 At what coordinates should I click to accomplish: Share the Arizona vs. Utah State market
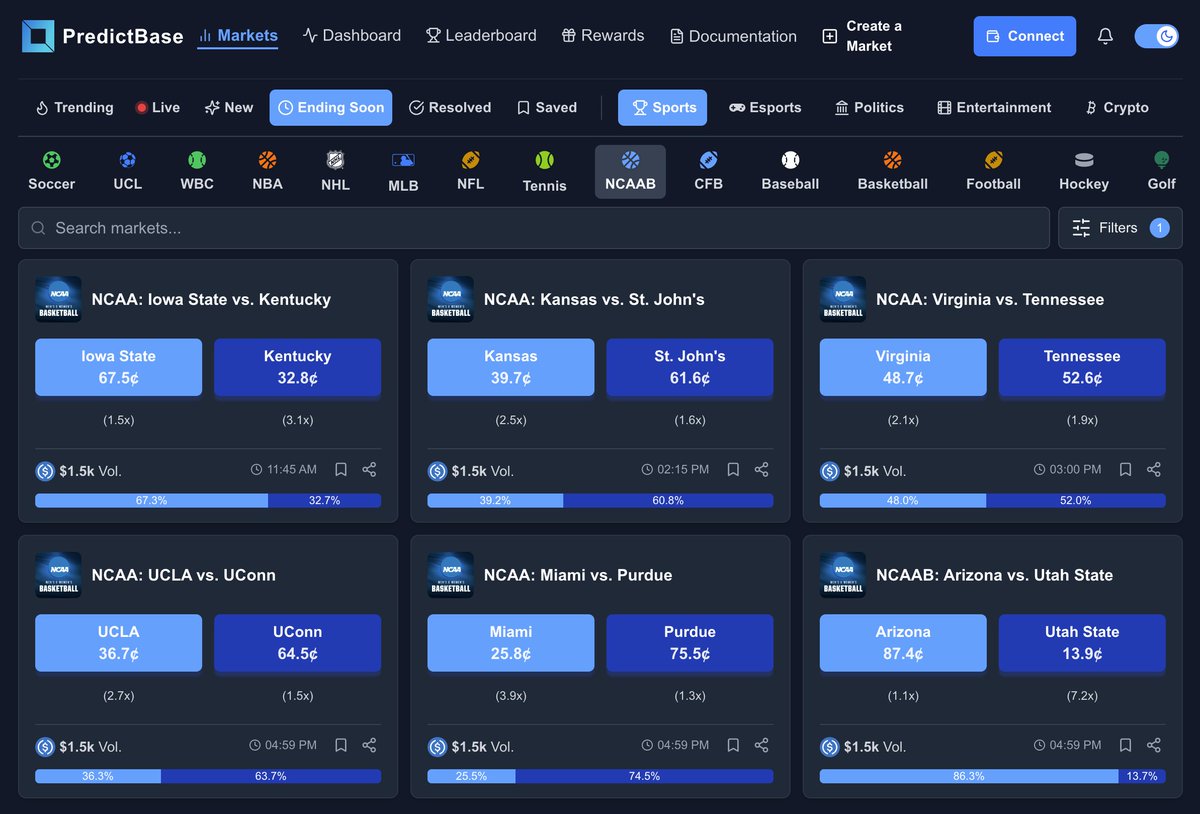point(1153,745)
